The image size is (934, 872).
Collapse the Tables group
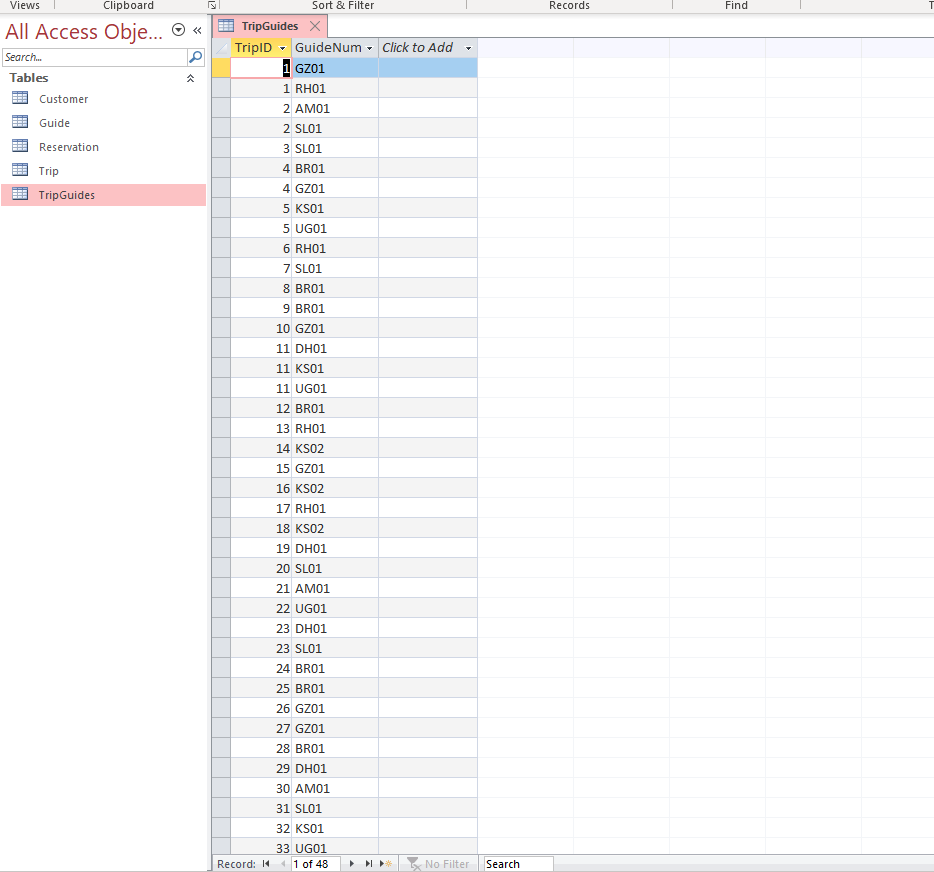click(190, 78)
